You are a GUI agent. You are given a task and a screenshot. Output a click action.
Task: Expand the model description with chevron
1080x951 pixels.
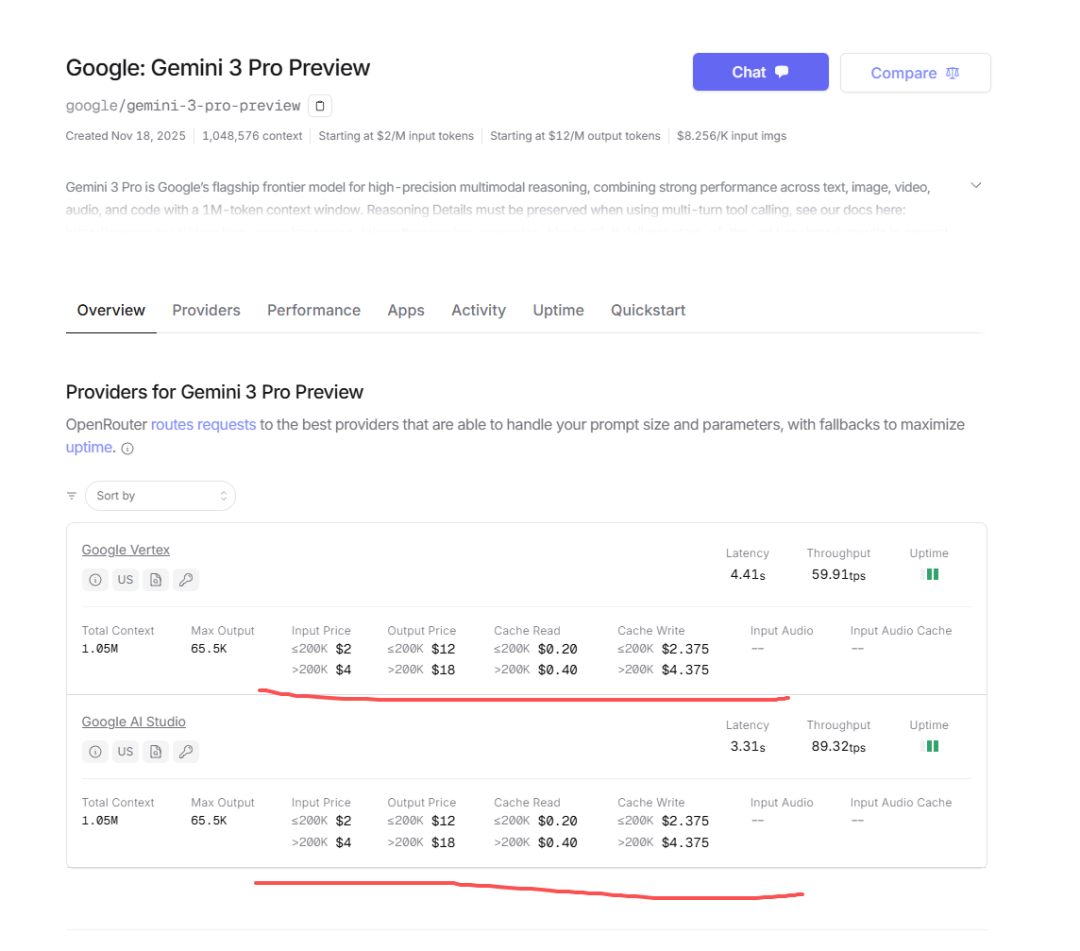coord(976,186)
